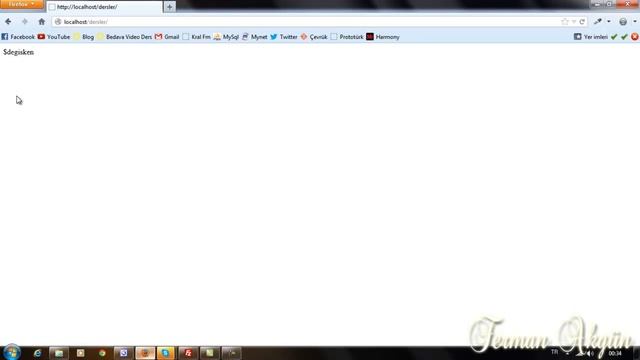The height and width of the screenshot is (360, 640).
Task: Click the green checkmark beside the red X
Action: click(624, 37)
